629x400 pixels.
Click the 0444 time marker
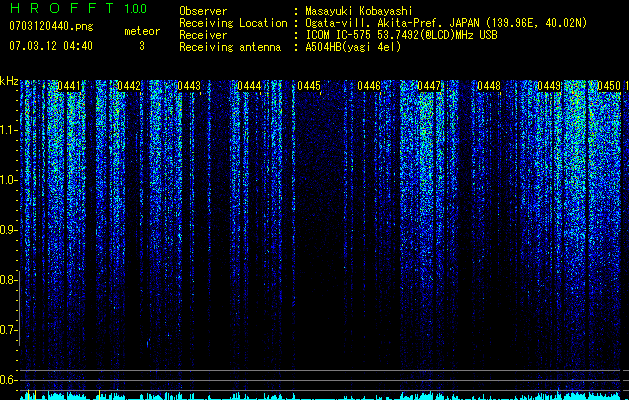click(249, 86)
